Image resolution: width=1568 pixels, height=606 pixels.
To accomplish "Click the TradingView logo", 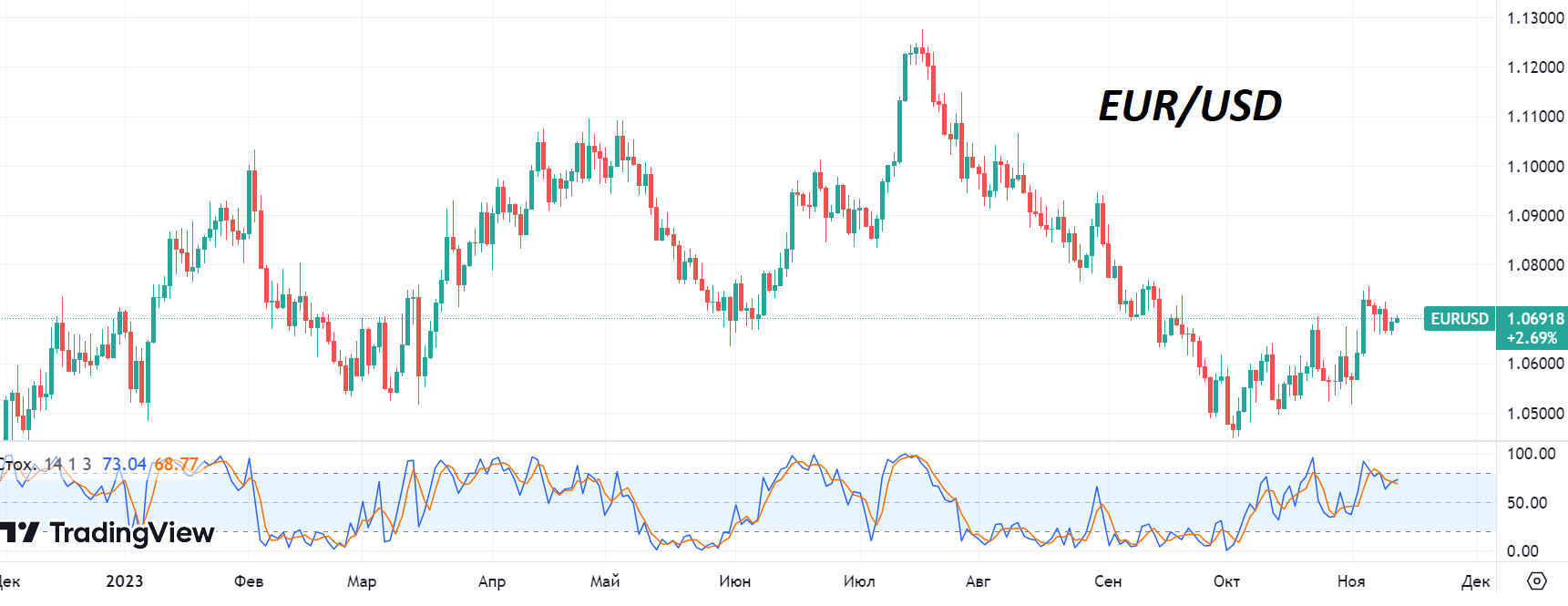I will 108,532.
